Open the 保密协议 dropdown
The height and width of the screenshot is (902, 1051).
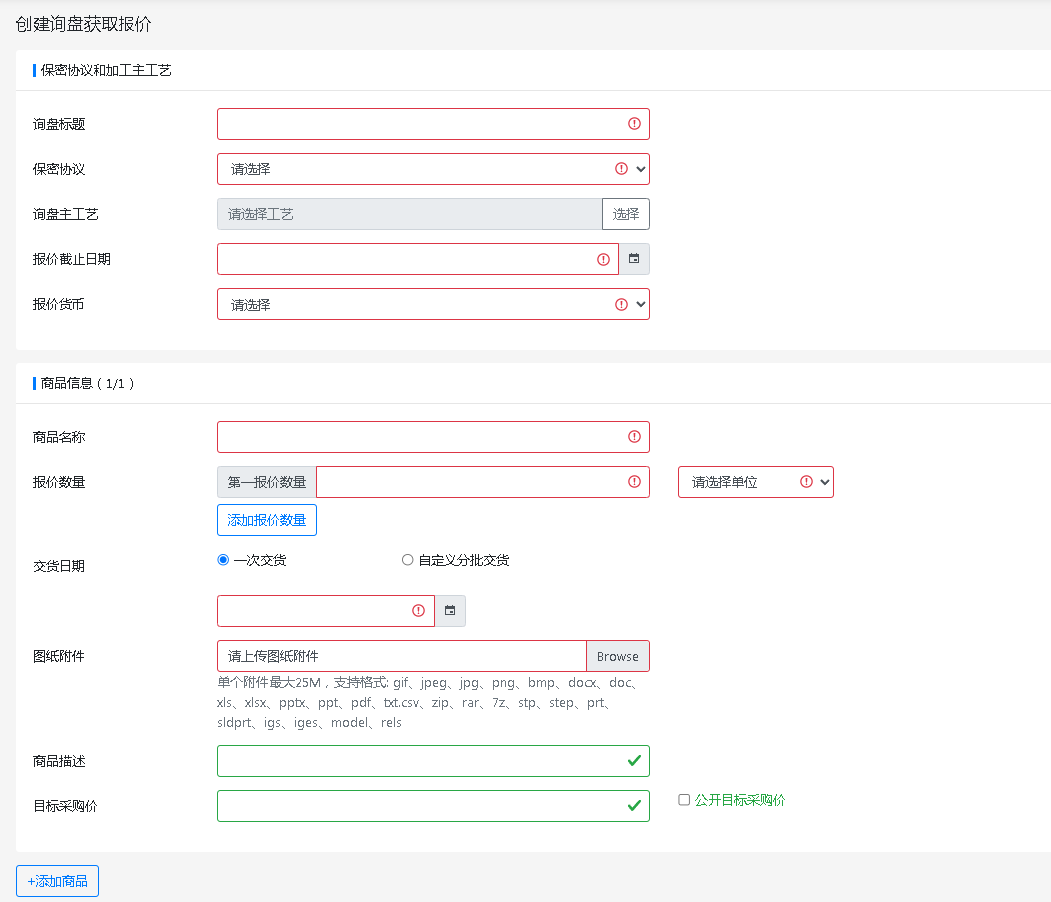(433, 169)
